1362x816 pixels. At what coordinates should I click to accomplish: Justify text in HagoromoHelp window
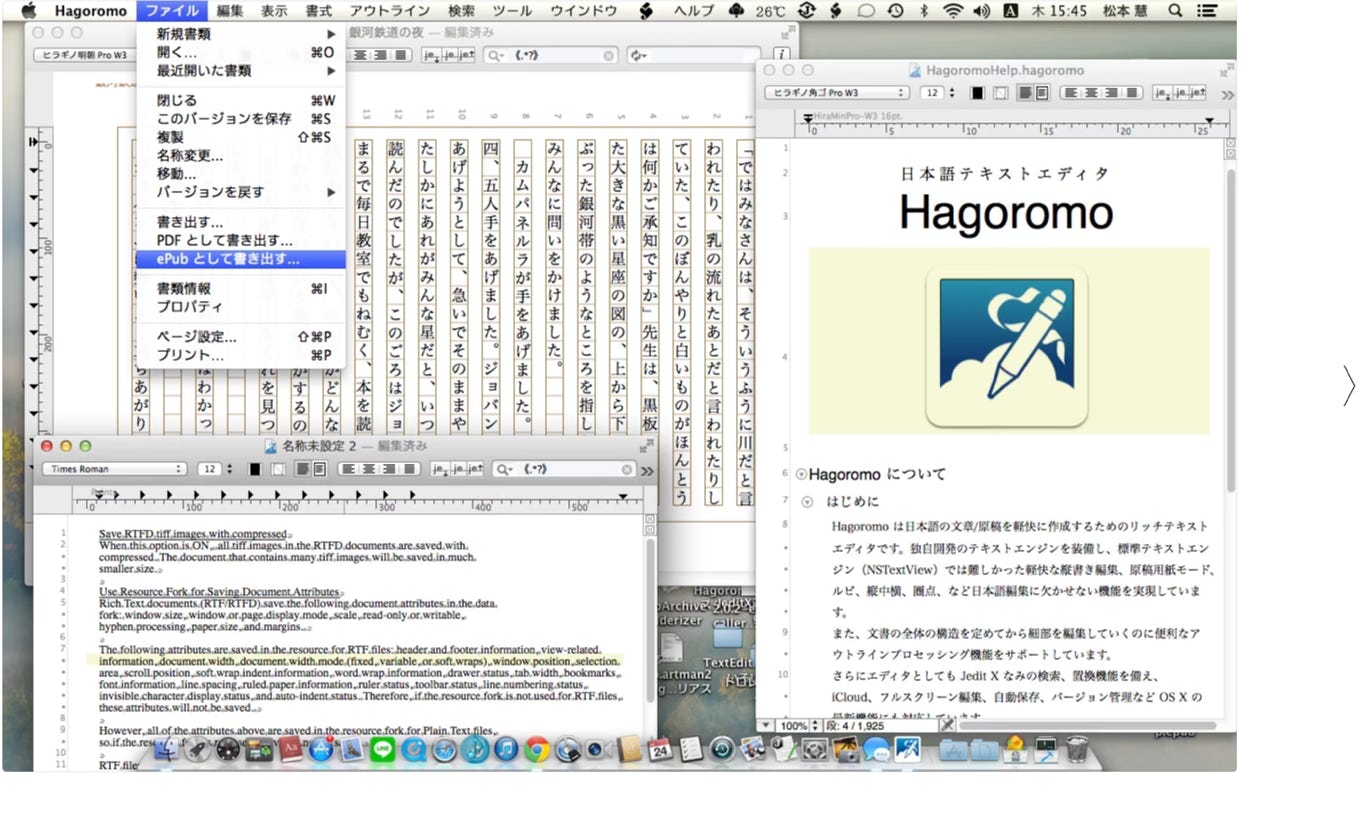click(x=1131, y=93)
